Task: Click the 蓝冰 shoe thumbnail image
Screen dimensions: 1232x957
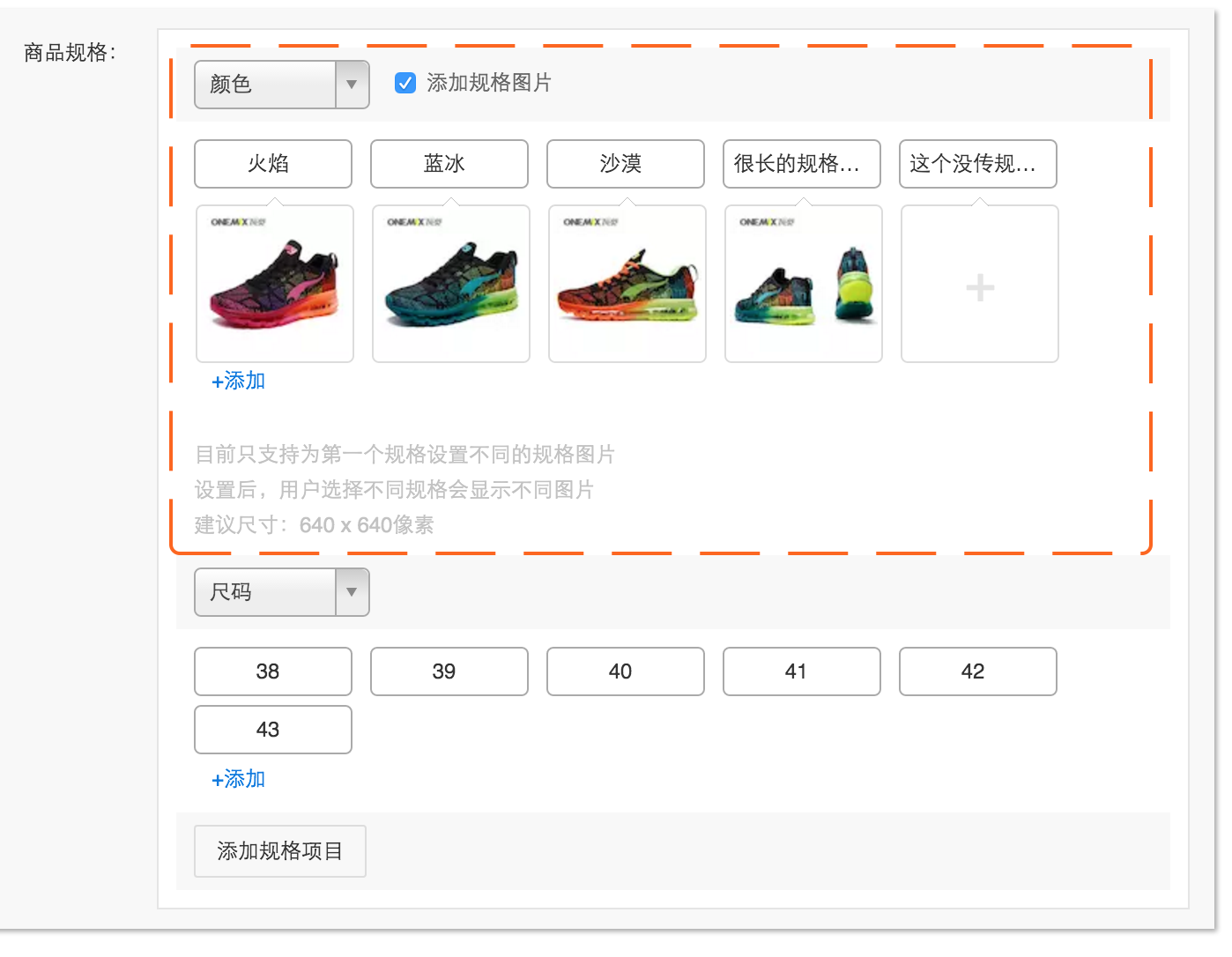Action: coord(451,284)
